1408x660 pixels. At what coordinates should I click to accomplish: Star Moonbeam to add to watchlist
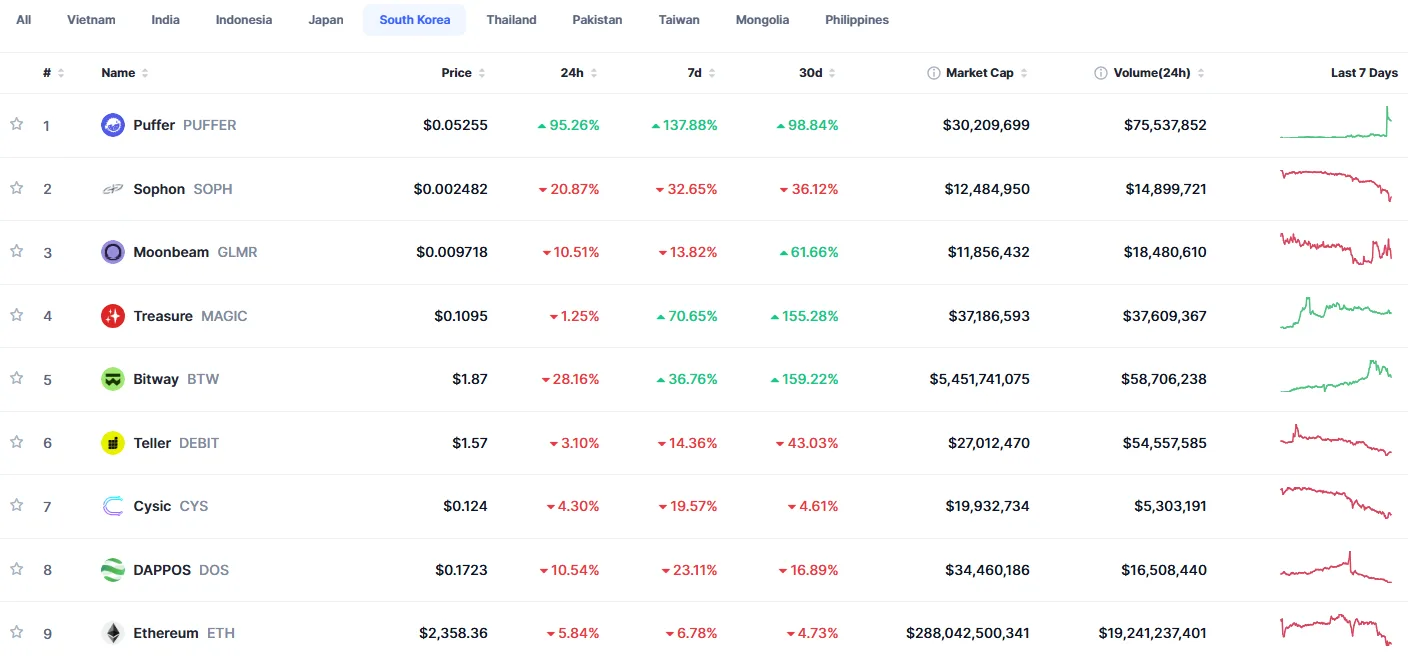[16, 251]
